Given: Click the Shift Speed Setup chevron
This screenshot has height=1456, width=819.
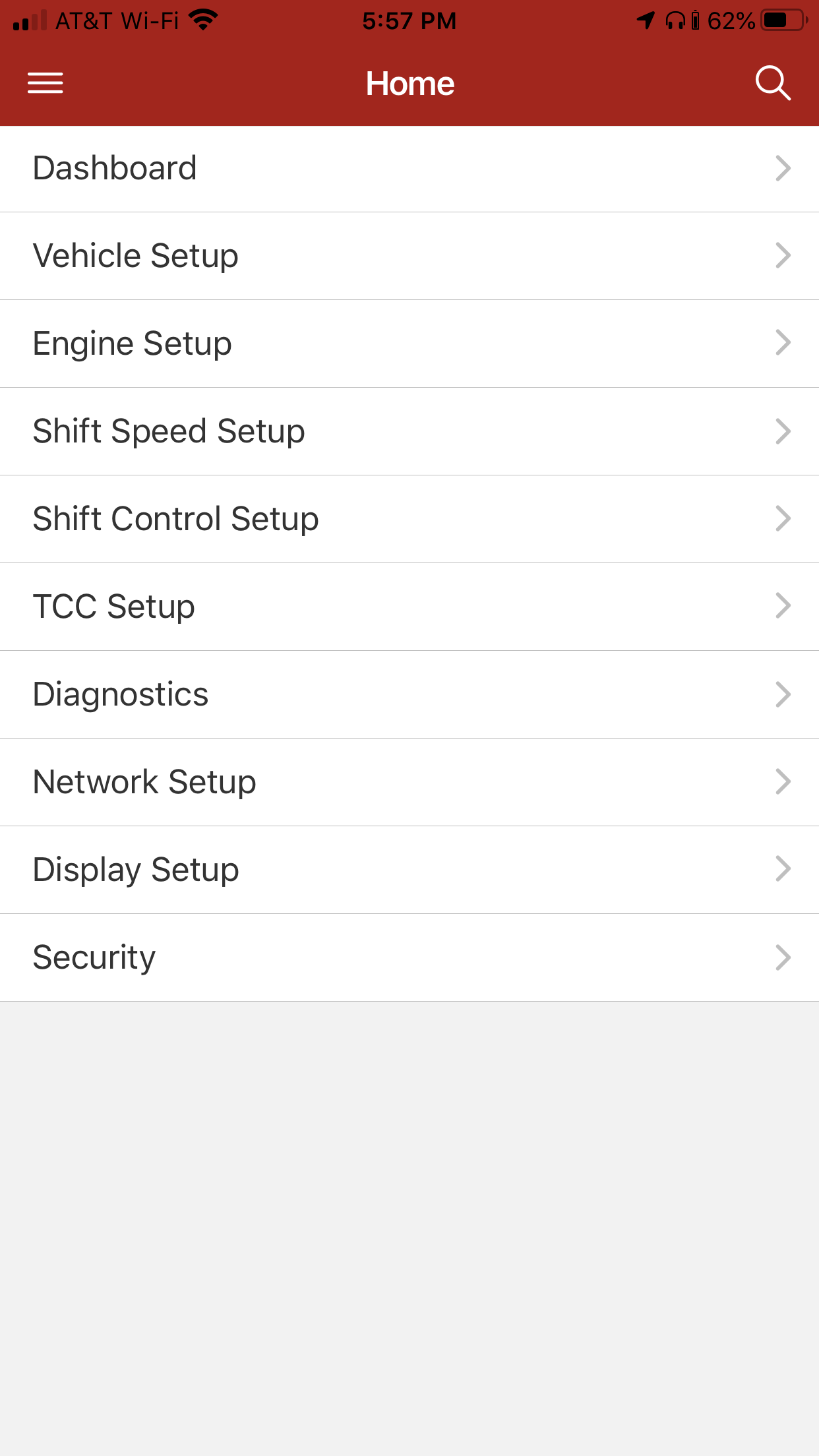Looking at the screenshot, I should [x=783, y=431].
